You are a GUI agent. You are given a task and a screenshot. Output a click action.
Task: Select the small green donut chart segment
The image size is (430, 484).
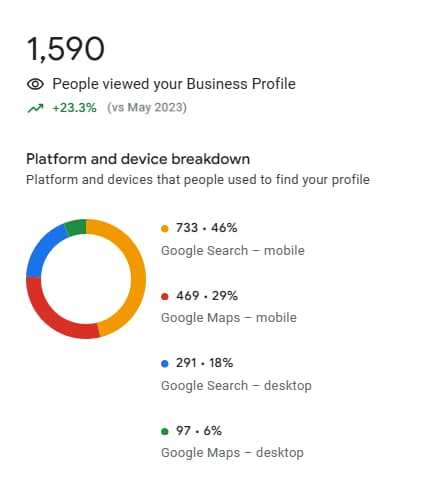point(76,227)
